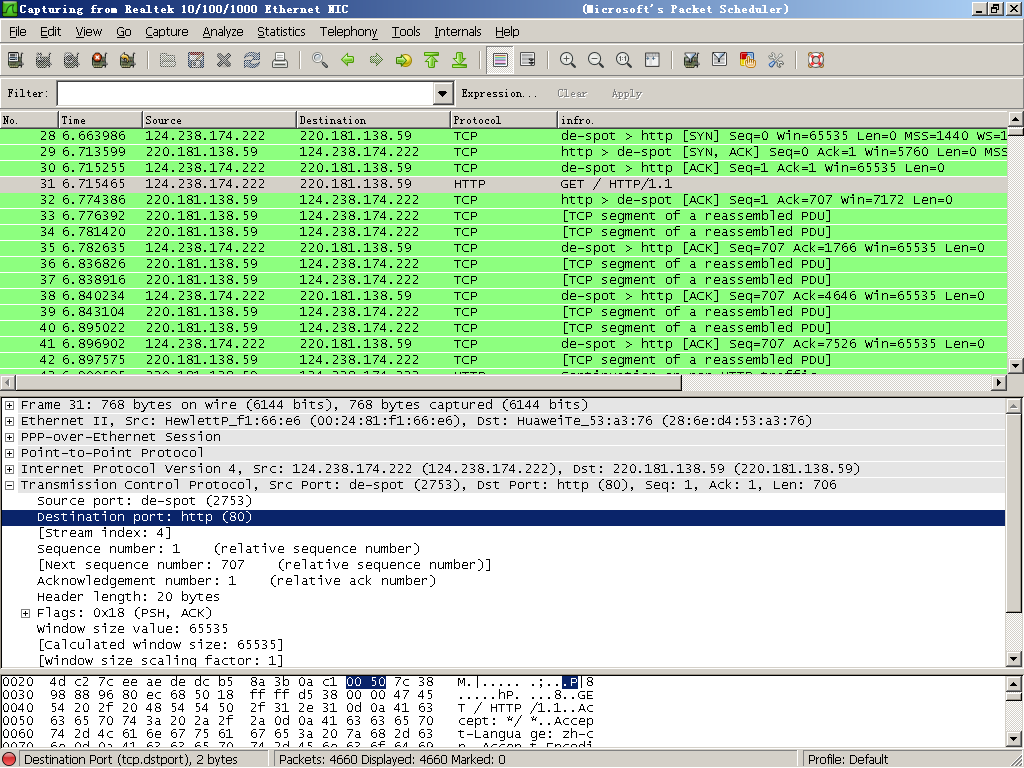This screenshot has width=1024, height=768.
Task: Go forward in packet history
Action: [376, 61]
